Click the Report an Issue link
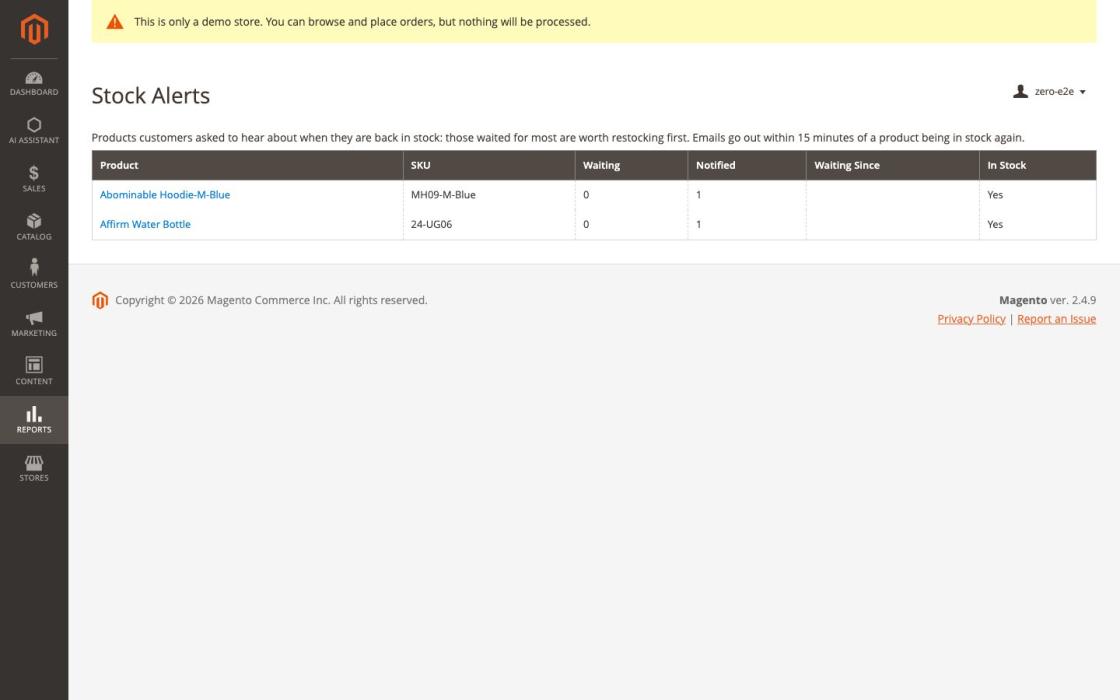1120x700 pixels. (1056, 319)
